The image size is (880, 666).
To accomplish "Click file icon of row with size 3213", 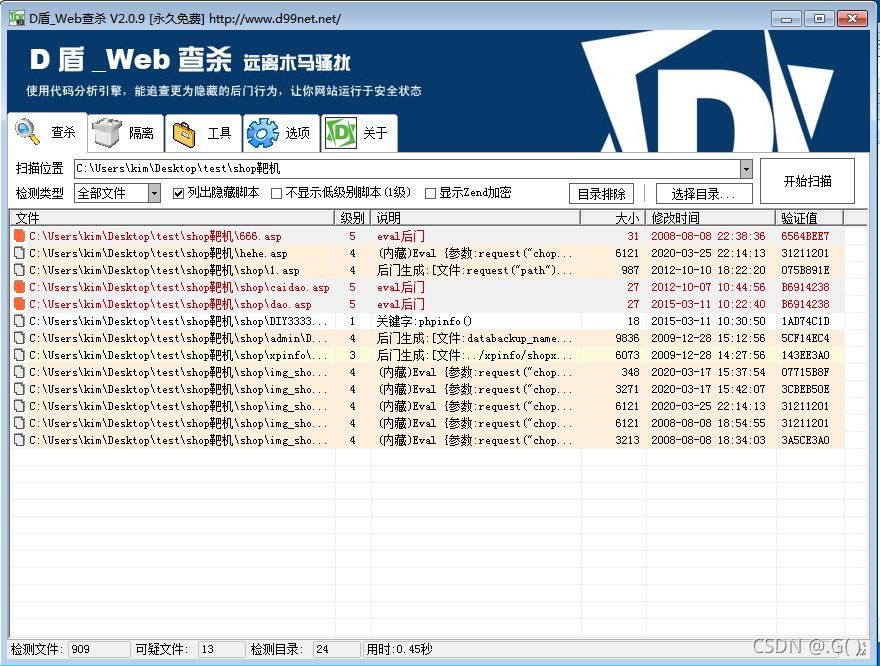I will 20,440.
